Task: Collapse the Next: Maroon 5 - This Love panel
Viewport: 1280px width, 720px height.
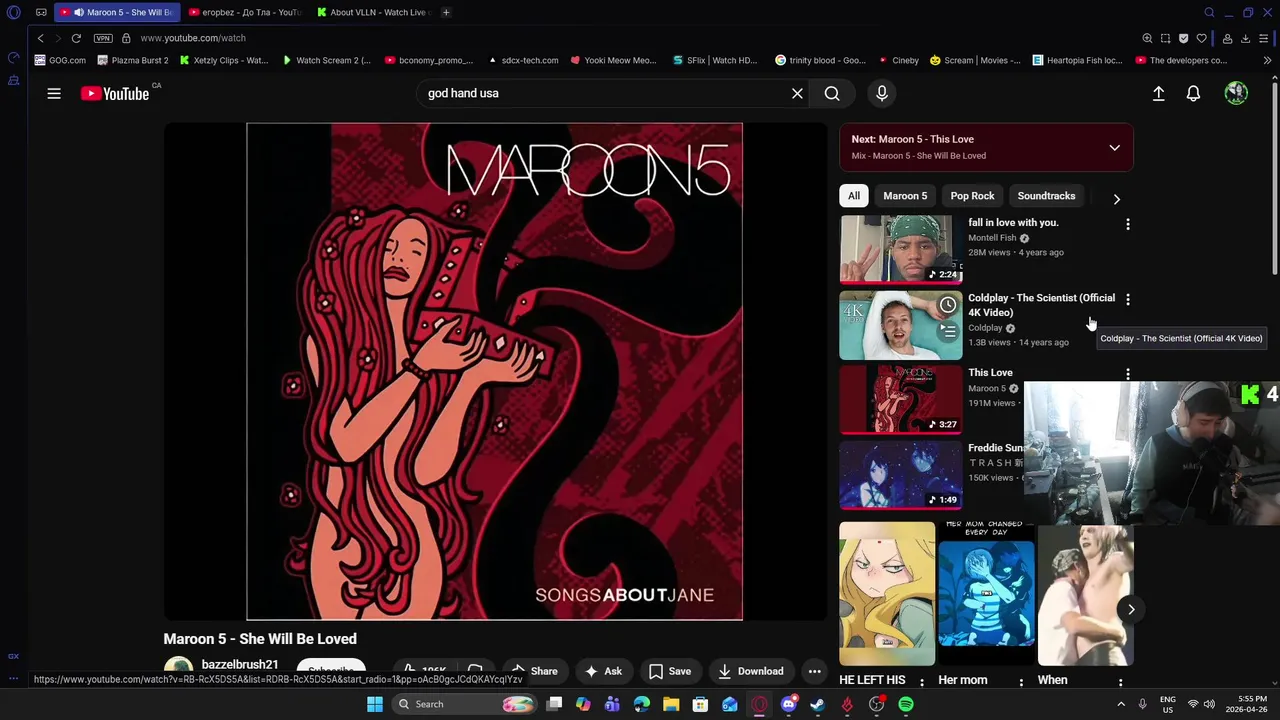Action: click(1114, 148)
